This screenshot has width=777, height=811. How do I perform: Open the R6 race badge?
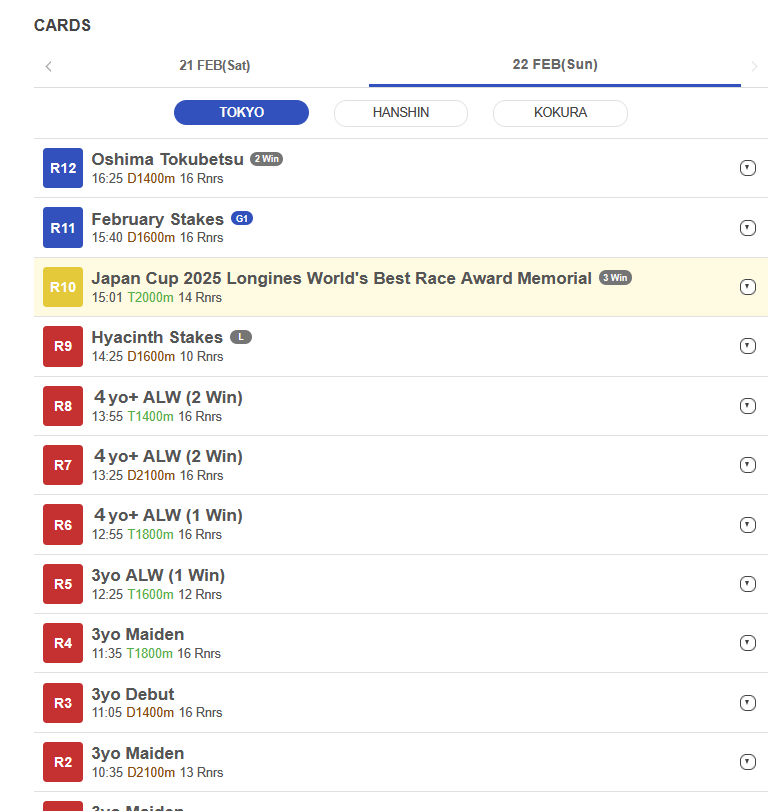coord(63,525)
